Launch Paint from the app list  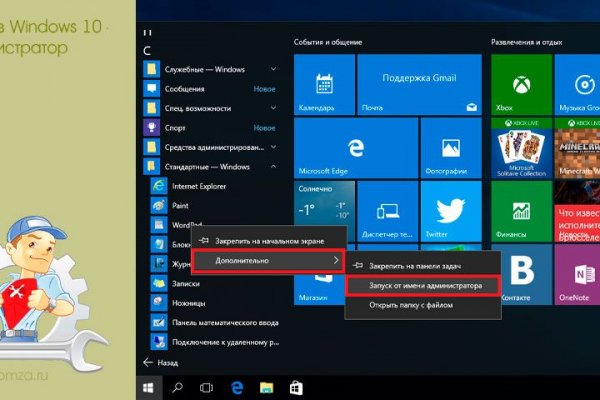[x=181, y=205]
